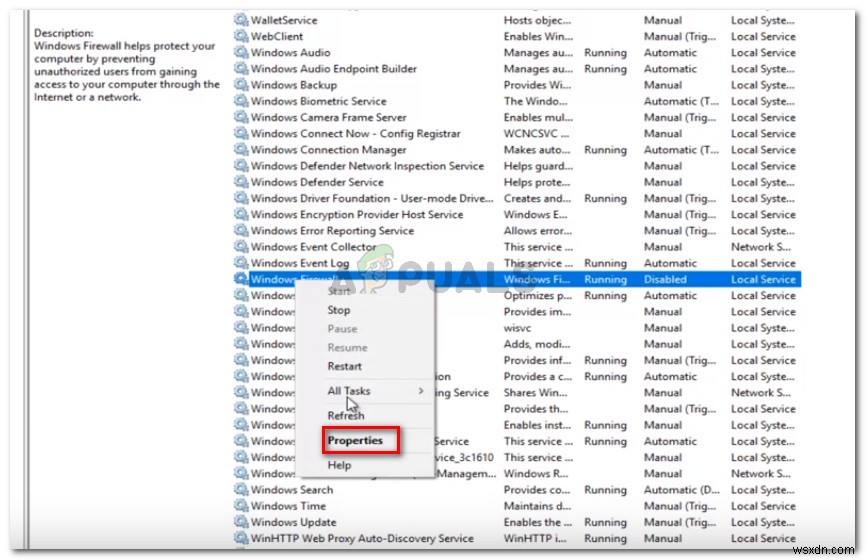Image resolution: width=866 pixels, height=560 pixels.
Task: Click the gear icon beside Windows Event Log
Action: pyautogui.click(x=241, y=263)
